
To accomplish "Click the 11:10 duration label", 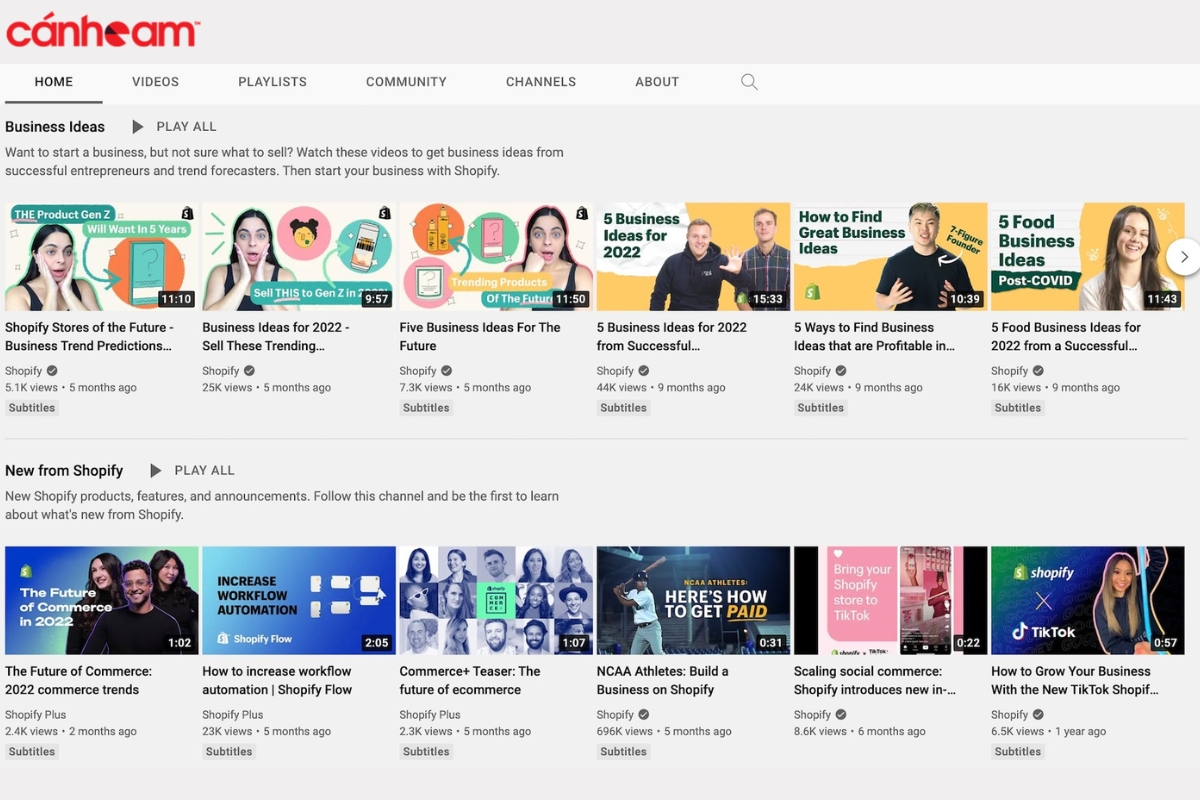I will click(175, 299).
